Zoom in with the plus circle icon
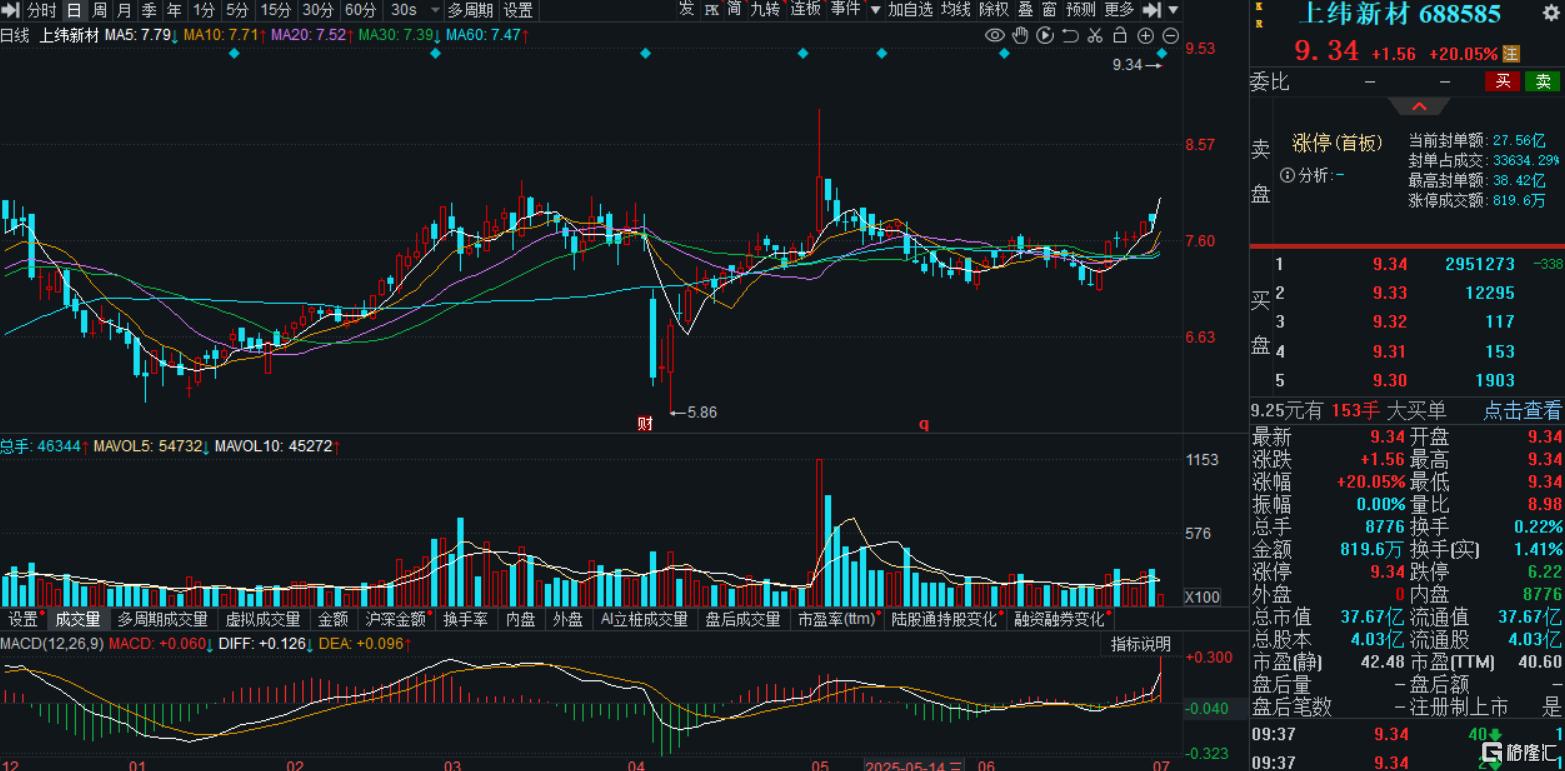Viewport: 1565px width, 771px height. point(1146,36)
